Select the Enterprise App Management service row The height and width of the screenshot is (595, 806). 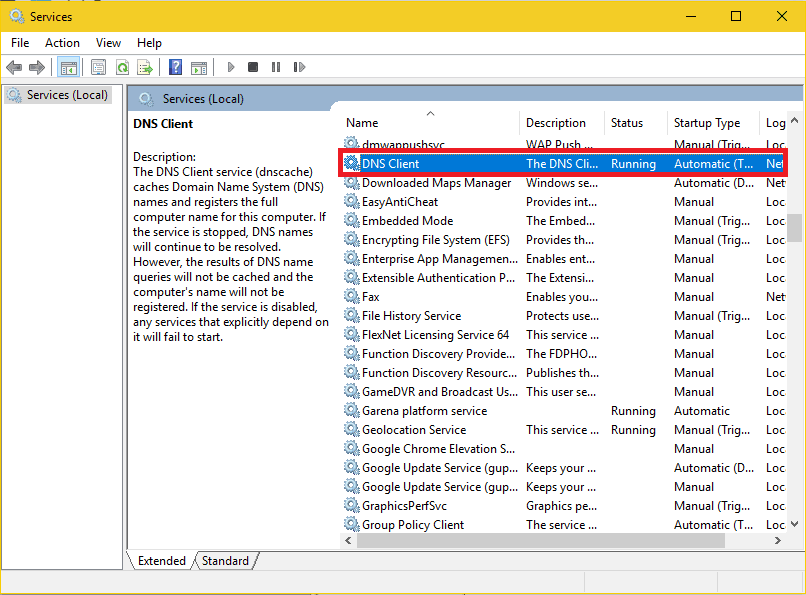click(564, 258)
